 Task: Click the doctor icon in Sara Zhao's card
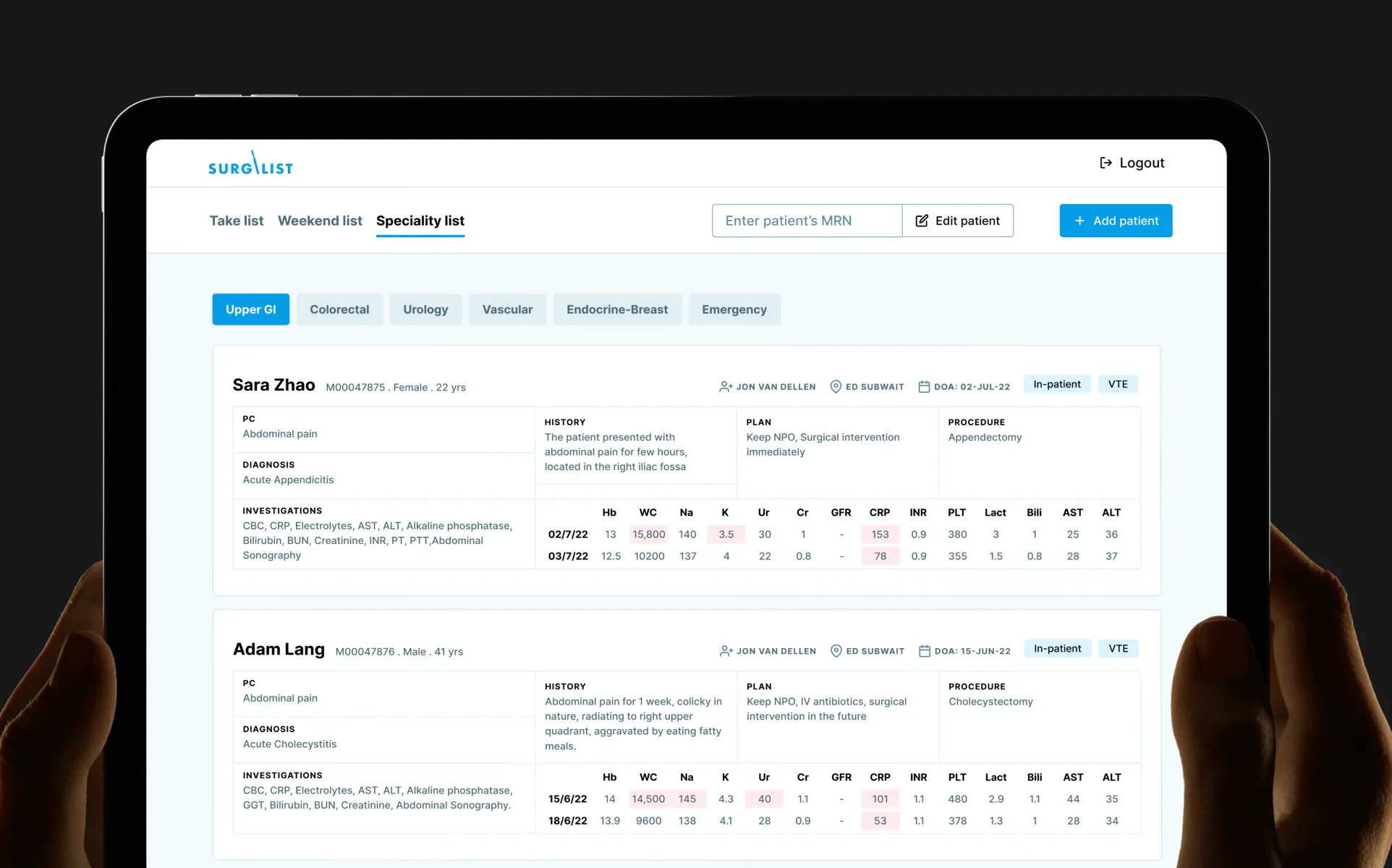pyautogui.click(x=726, y=387)
